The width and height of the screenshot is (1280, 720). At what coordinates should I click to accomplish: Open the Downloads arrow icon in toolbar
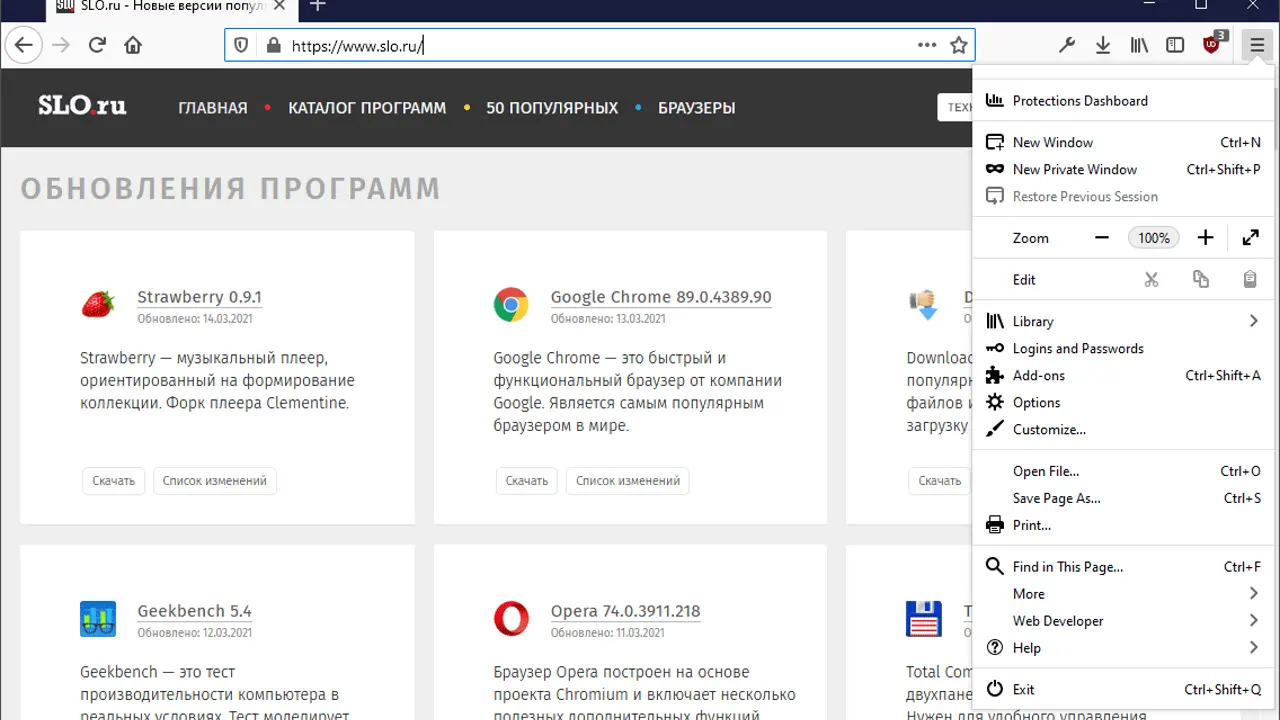tap(1103, 45)
